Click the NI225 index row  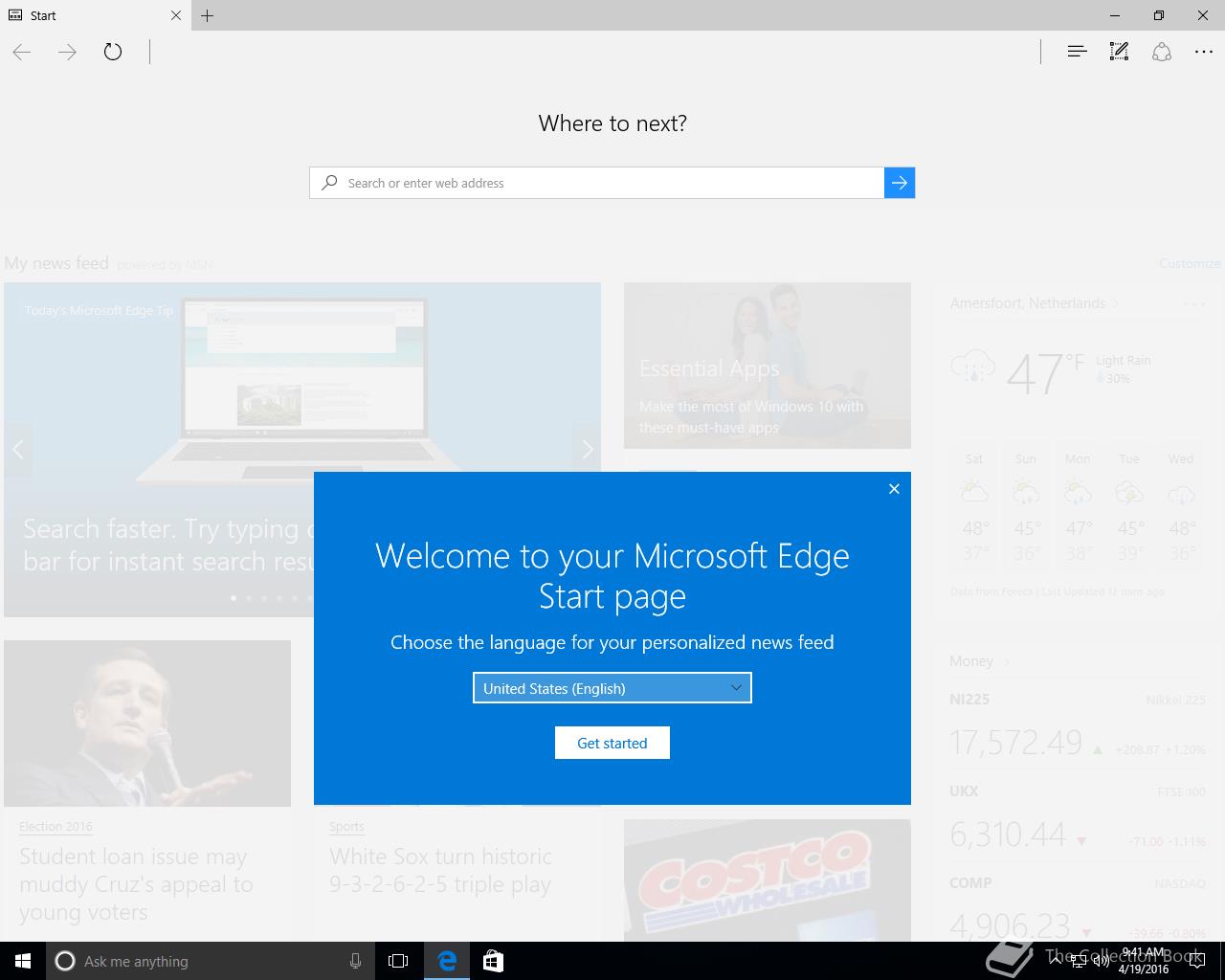pos(1078,728)
